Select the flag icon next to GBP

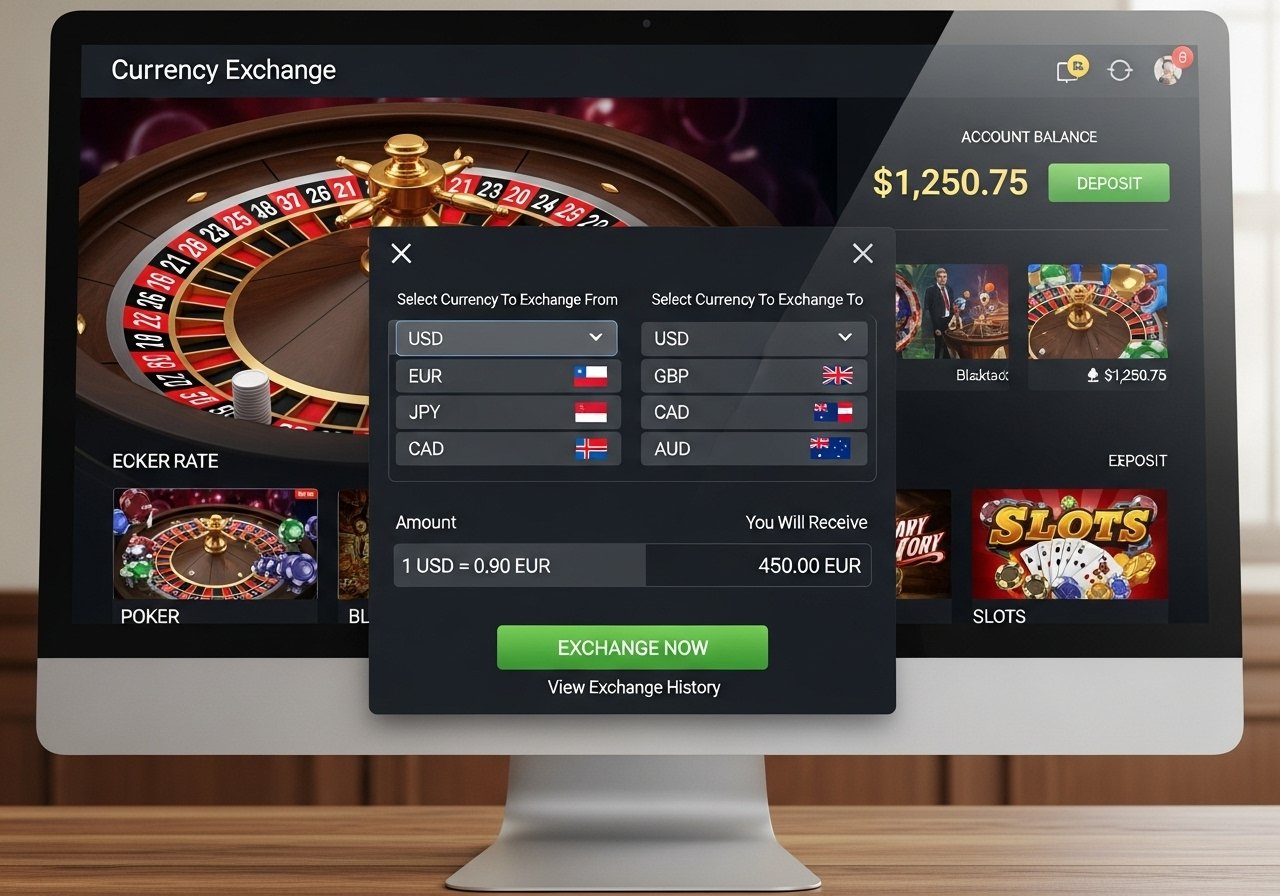(x=837, y=375)
